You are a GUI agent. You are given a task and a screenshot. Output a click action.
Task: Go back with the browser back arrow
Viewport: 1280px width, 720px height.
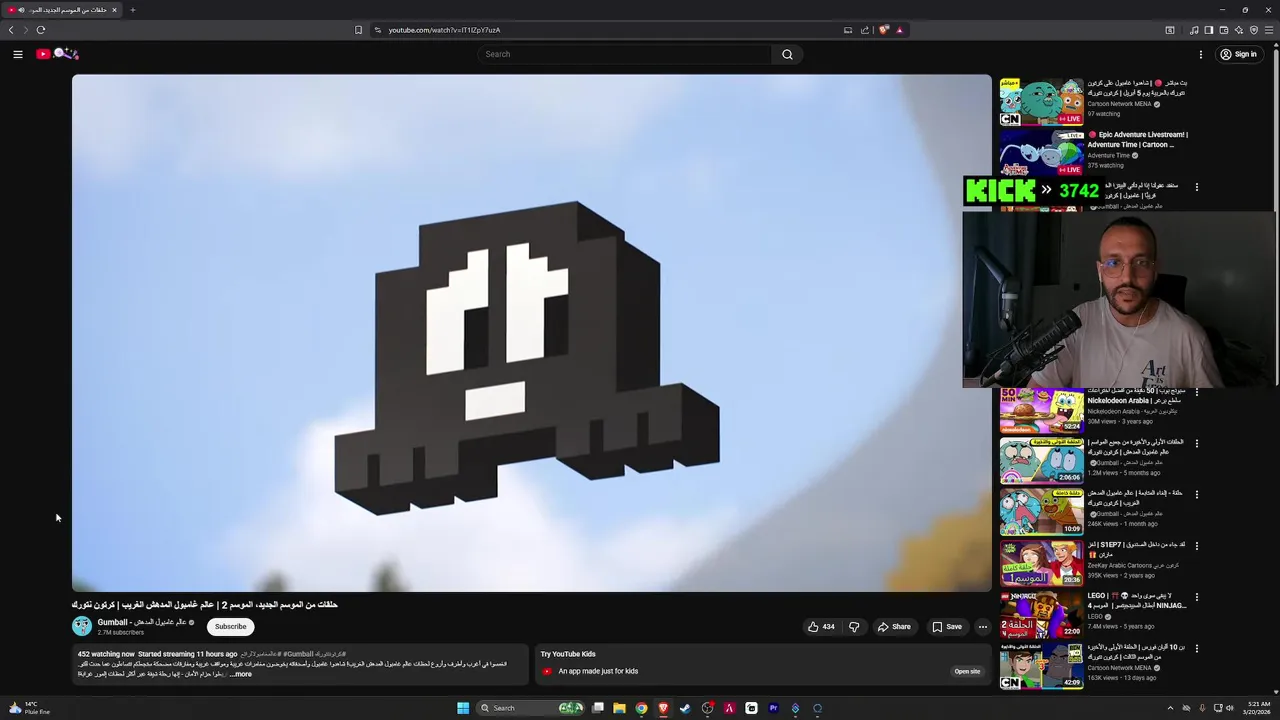pos(11,30)
